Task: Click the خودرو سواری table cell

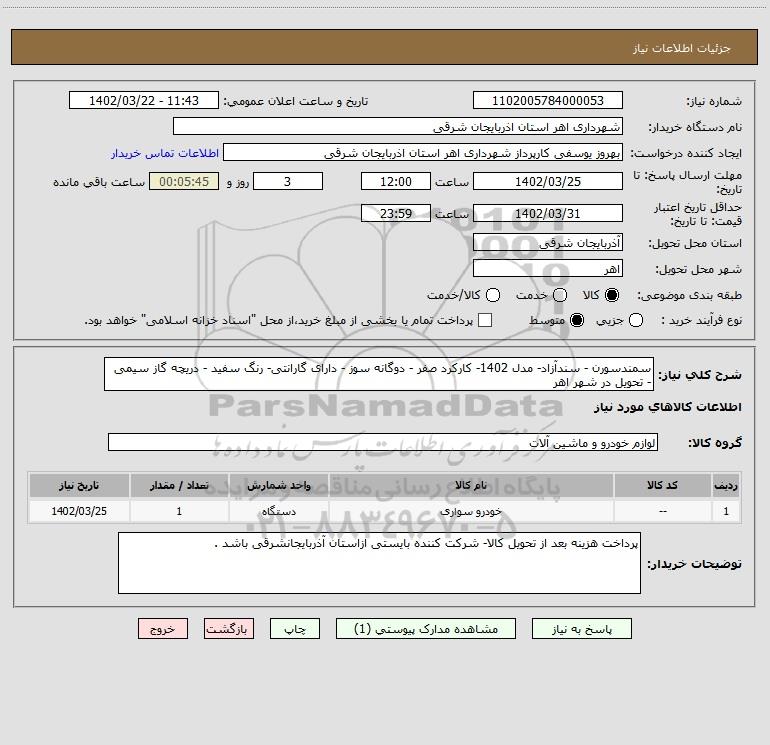Action: tap(470, 511)
